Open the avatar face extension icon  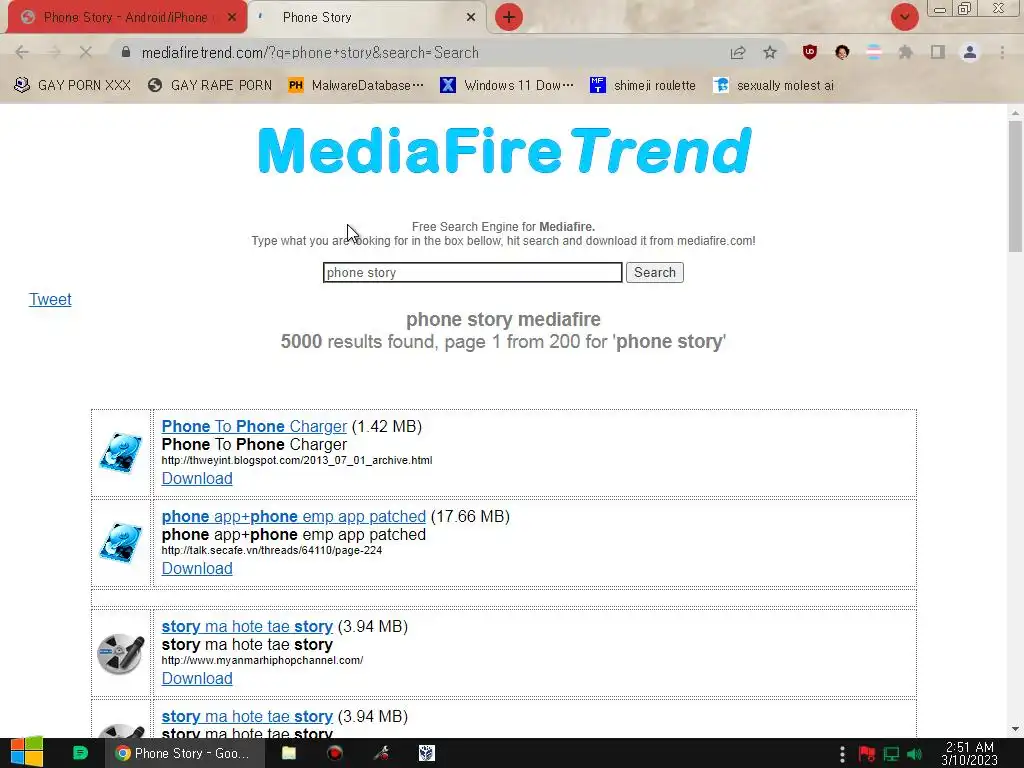coord(842,53)
